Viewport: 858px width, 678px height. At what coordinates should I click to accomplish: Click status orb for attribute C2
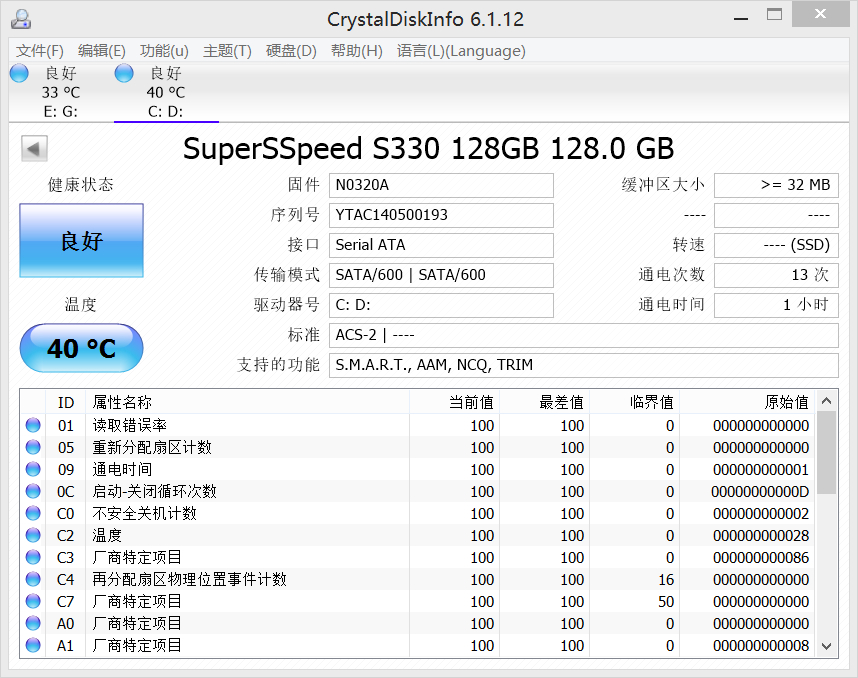[33, 535]
